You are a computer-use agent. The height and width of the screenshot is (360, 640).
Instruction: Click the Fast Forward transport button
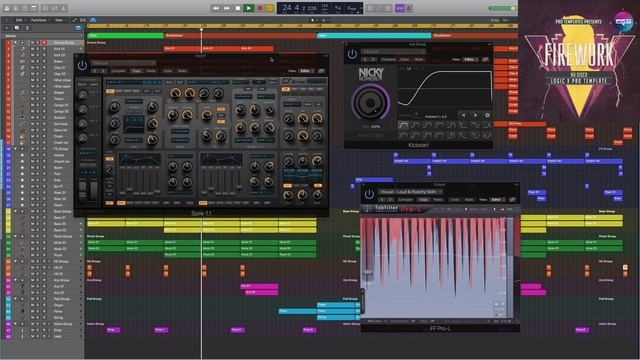point(227,8)
